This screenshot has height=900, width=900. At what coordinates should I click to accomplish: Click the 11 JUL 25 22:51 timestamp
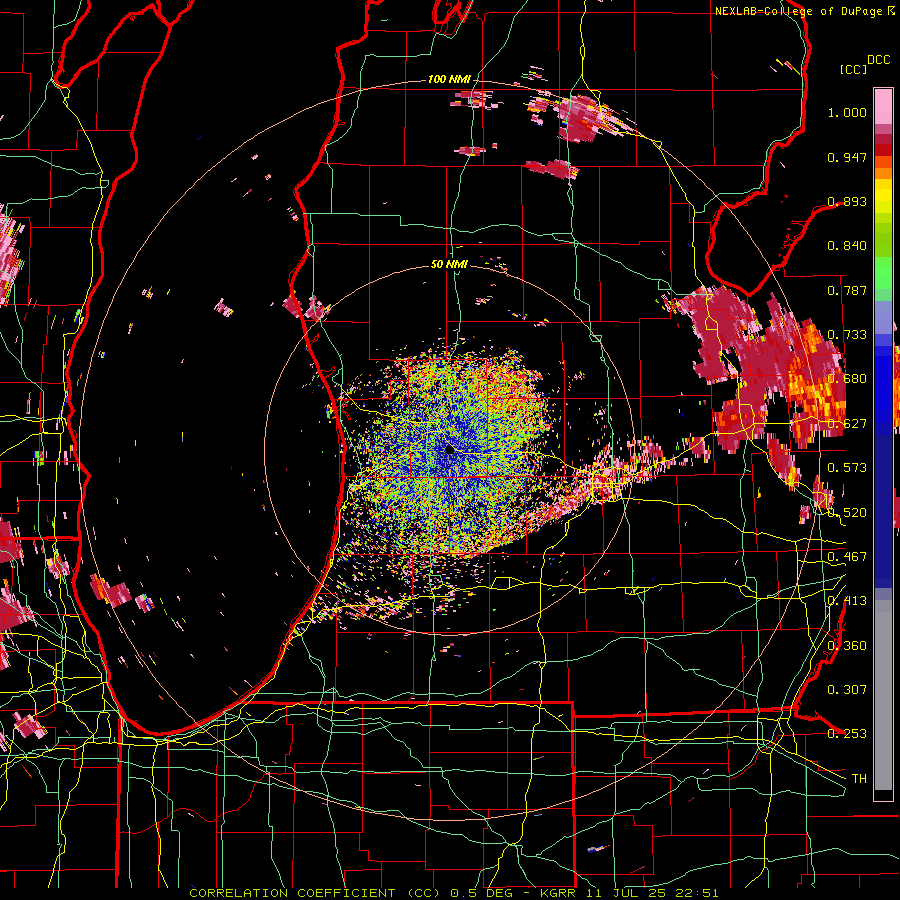tap(653, 893)
